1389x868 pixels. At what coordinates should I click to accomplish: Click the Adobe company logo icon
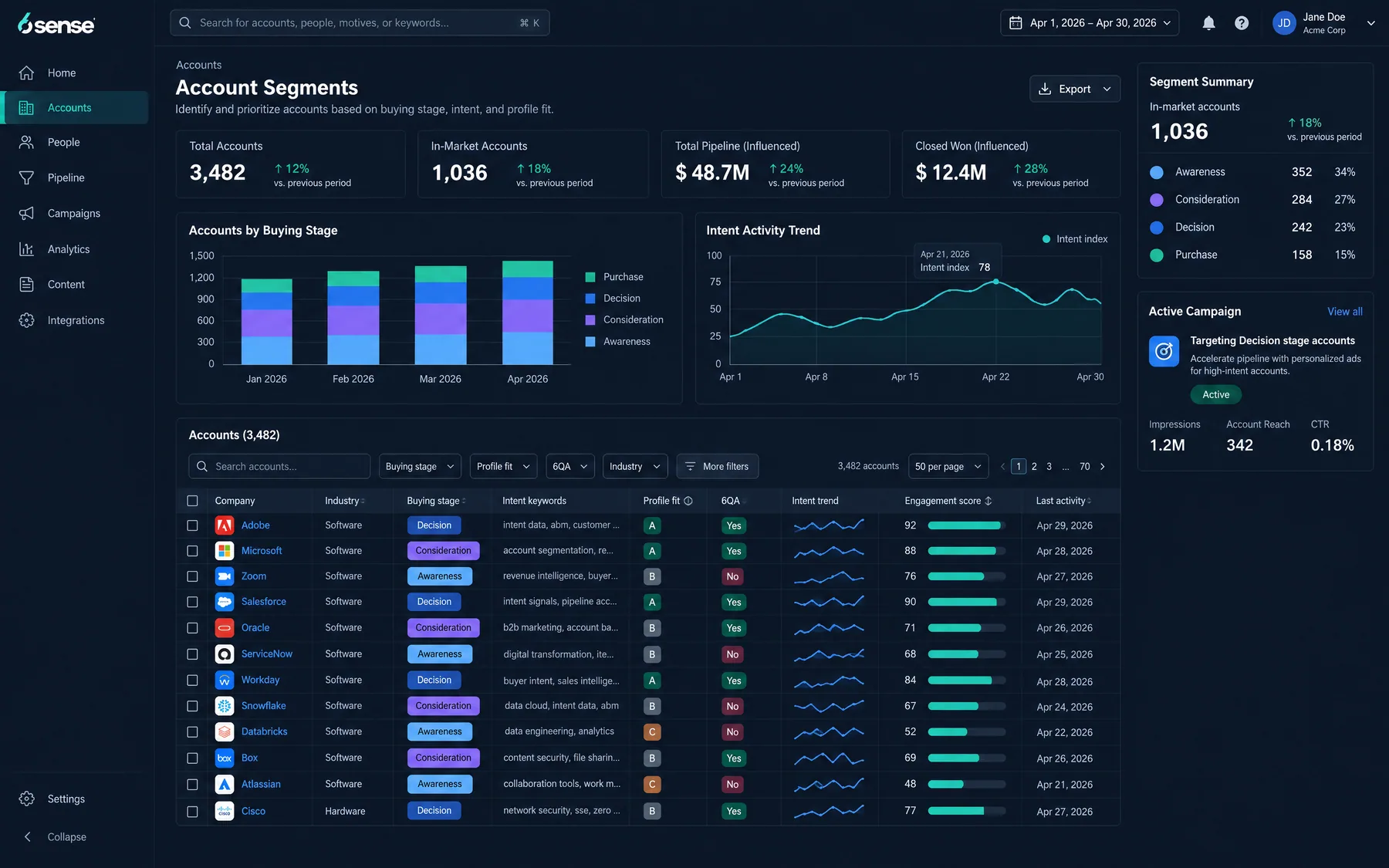225,525
